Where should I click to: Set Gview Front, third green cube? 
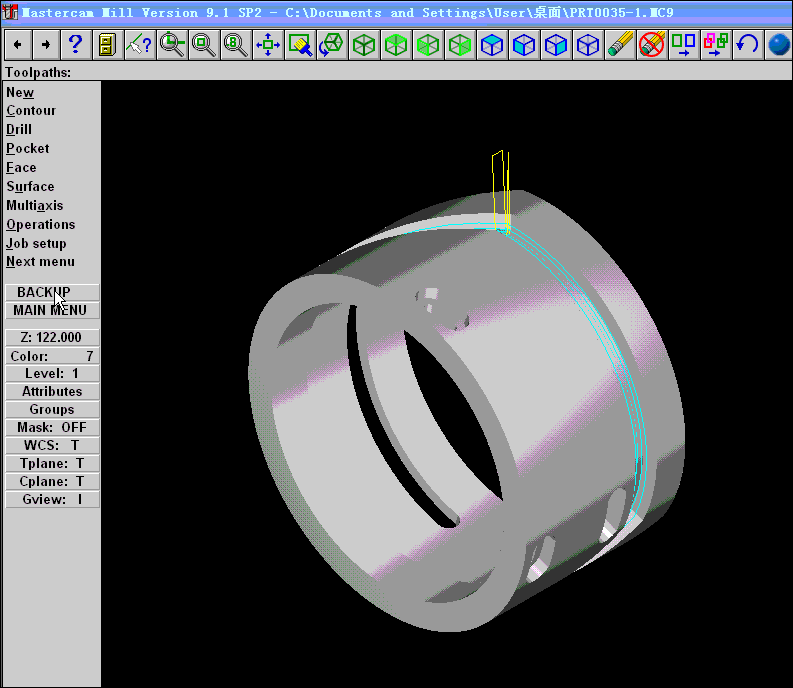tap(428, 45)
